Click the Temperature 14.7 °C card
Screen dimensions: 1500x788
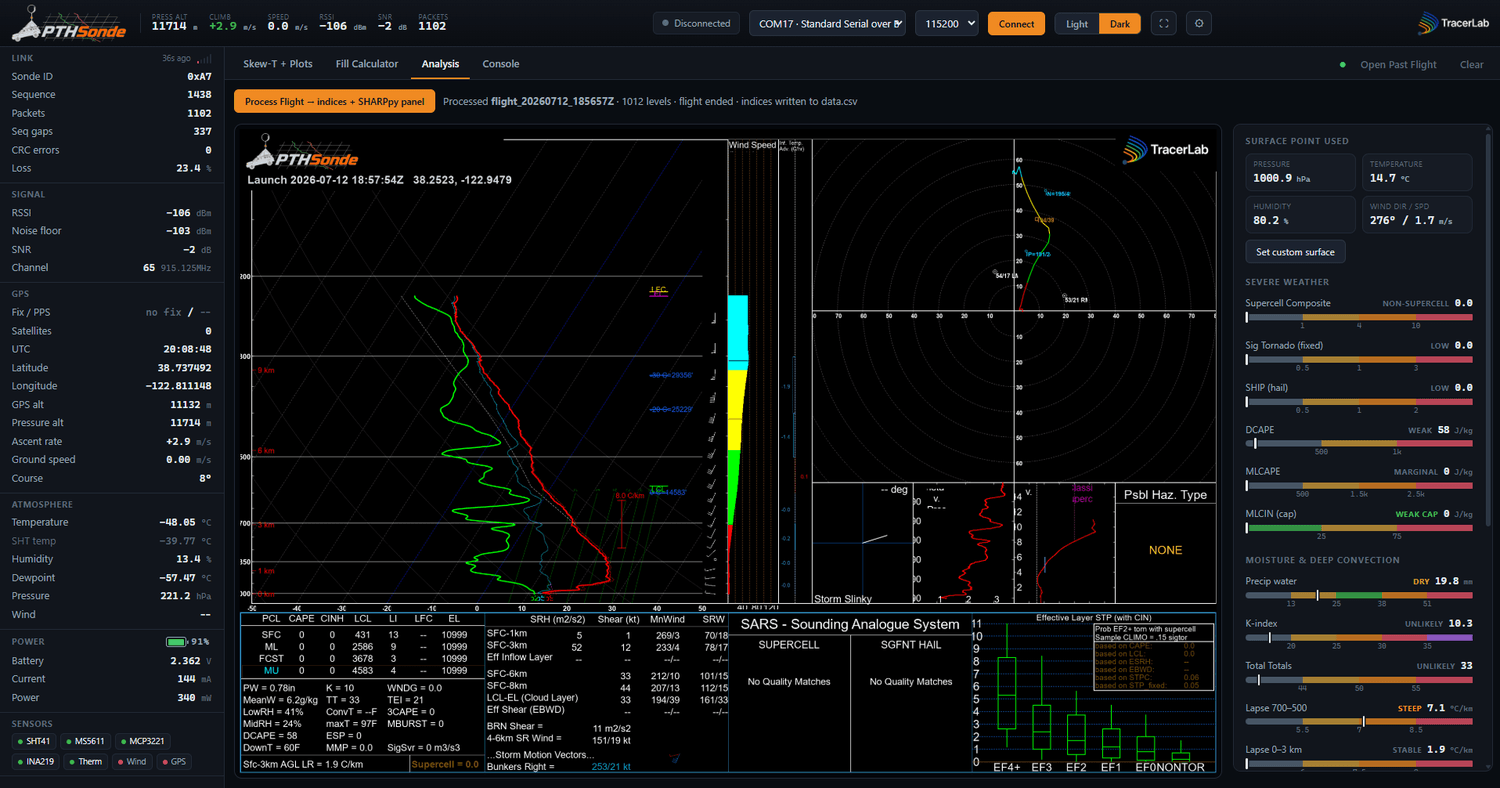1417,172
